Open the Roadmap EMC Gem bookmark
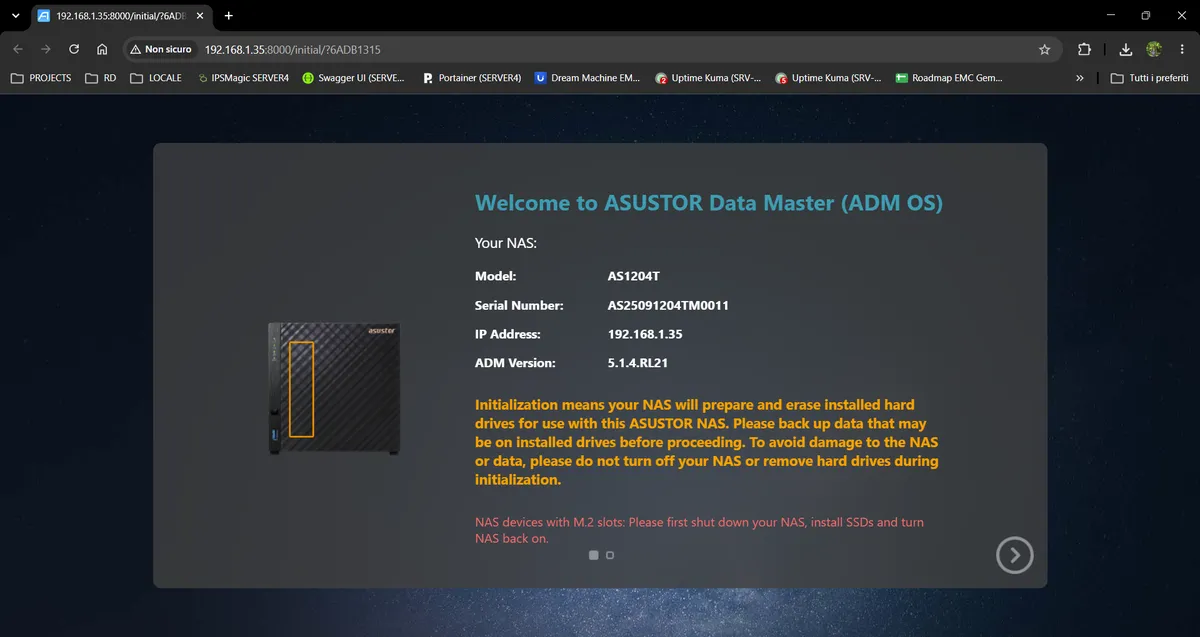 click(x=948, y=77)
